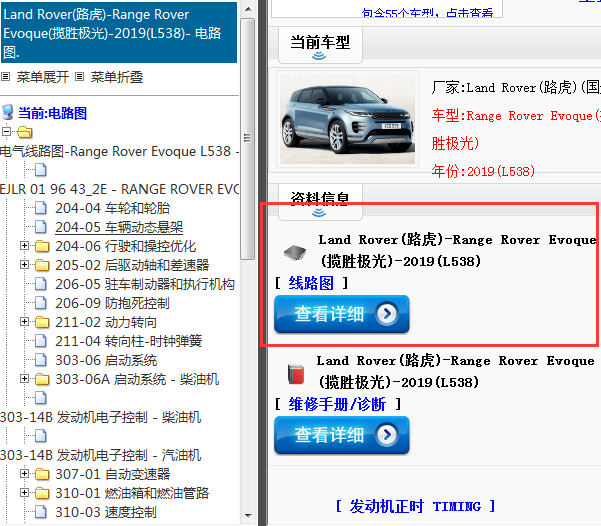
Task: Open the 线路图 link
Action: (x=311, y=283)
